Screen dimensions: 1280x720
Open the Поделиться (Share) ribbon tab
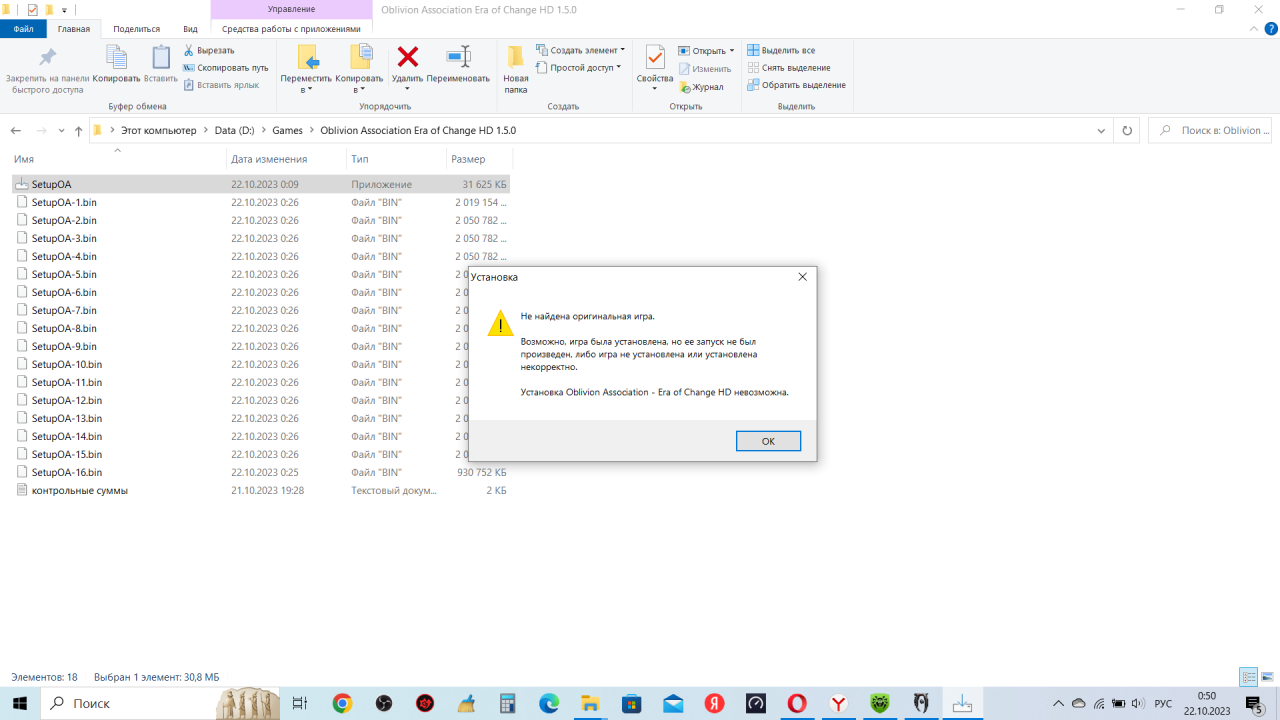click(136, 29)
